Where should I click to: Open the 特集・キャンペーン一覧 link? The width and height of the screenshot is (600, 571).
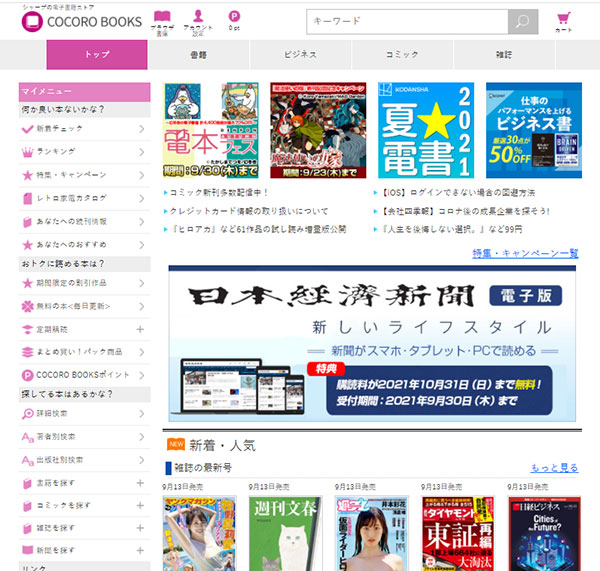click(x=525, y=253)
